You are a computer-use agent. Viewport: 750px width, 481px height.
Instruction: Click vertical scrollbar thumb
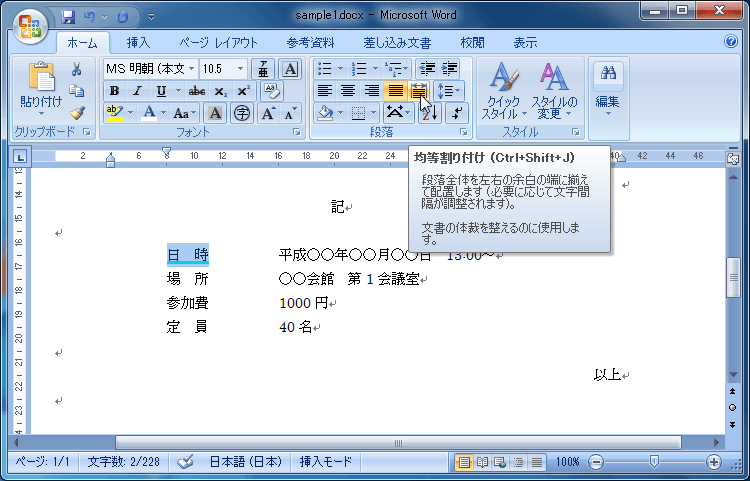pyautogui.click(x=732, y=278)
